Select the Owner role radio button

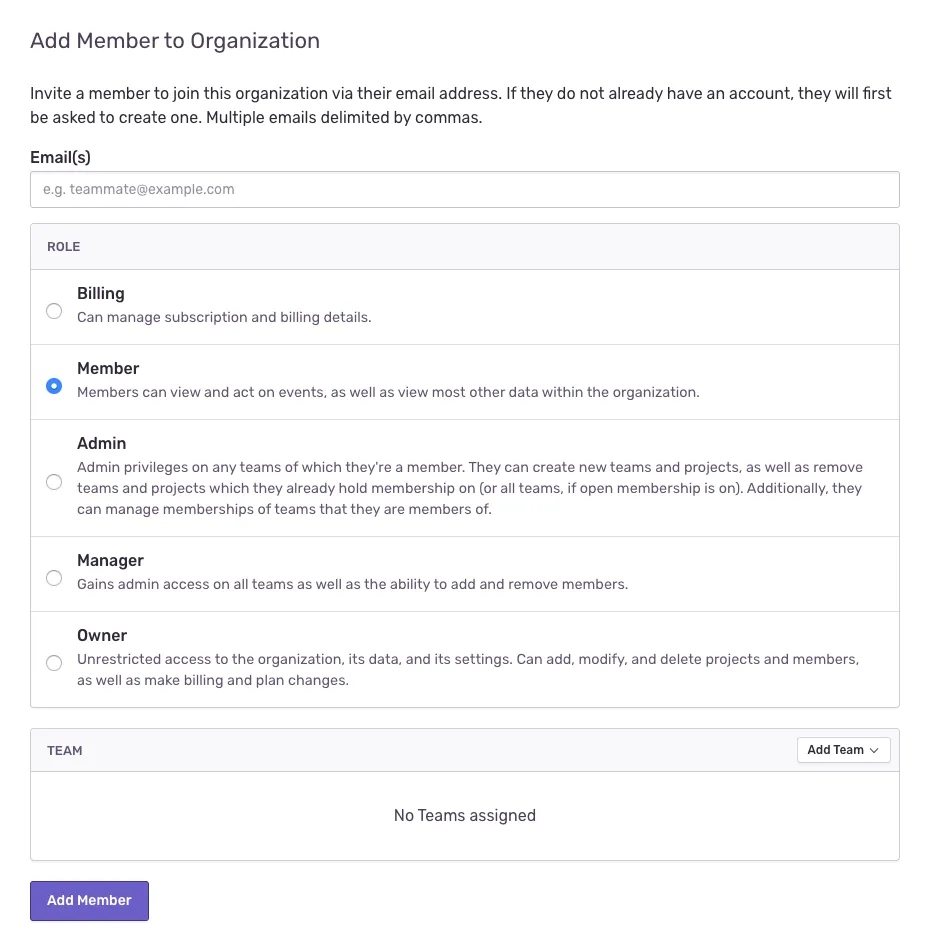pos(54,662)
